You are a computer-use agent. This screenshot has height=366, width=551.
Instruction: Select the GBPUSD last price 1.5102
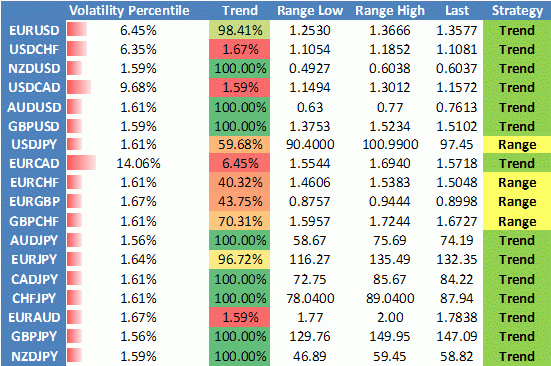[x=456, y=126]
